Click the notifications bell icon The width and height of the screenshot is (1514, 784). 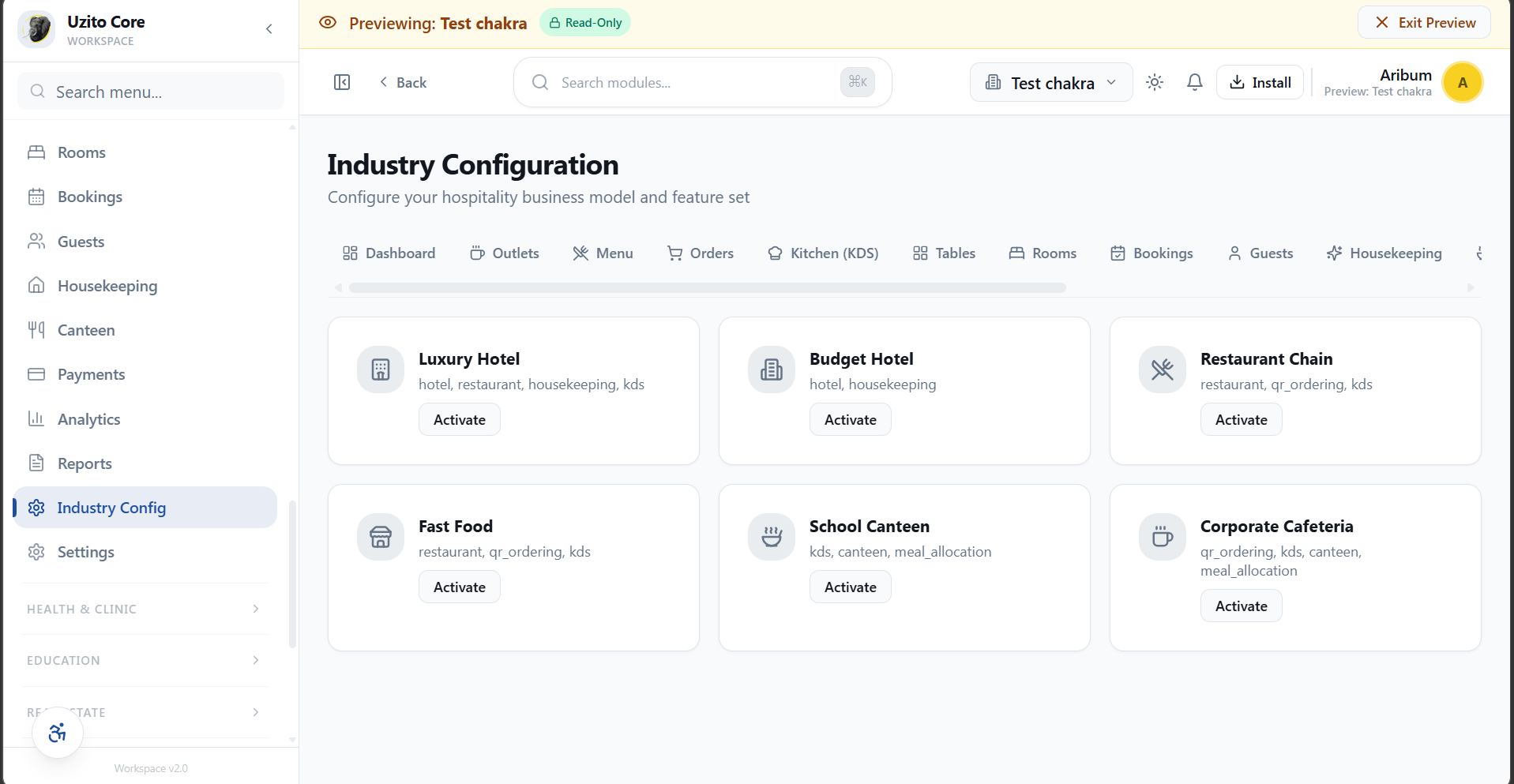point(1194,82)
